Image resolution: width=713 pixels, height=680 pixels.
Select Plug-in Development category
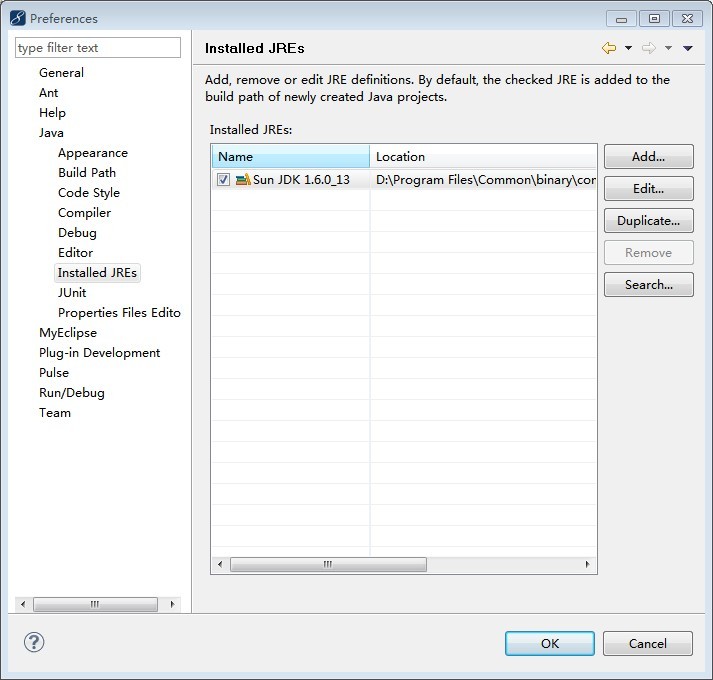coord(100,353)
